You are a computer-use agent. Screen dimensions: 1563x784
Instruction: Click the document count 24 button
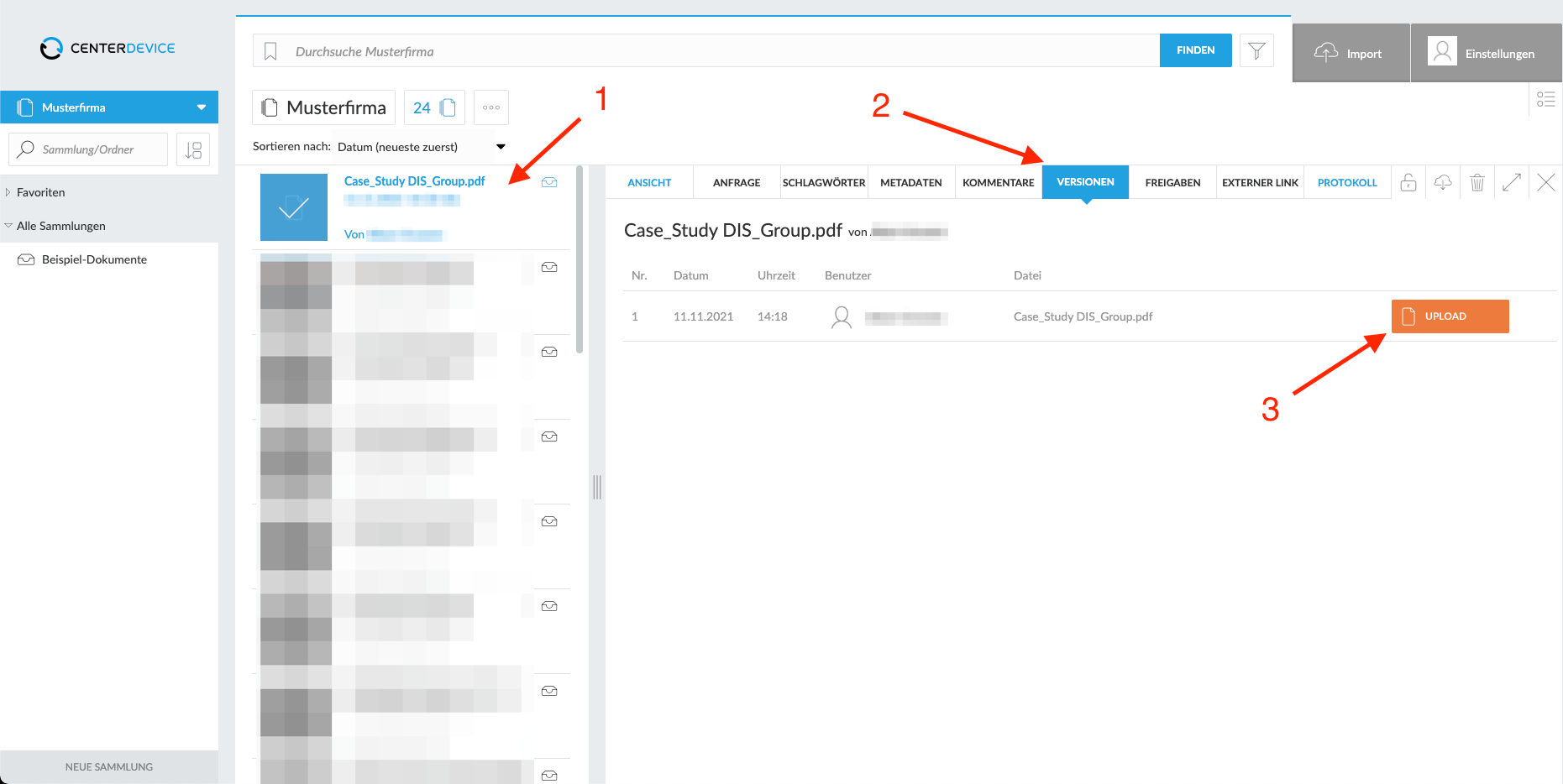[x=434, y=107]
